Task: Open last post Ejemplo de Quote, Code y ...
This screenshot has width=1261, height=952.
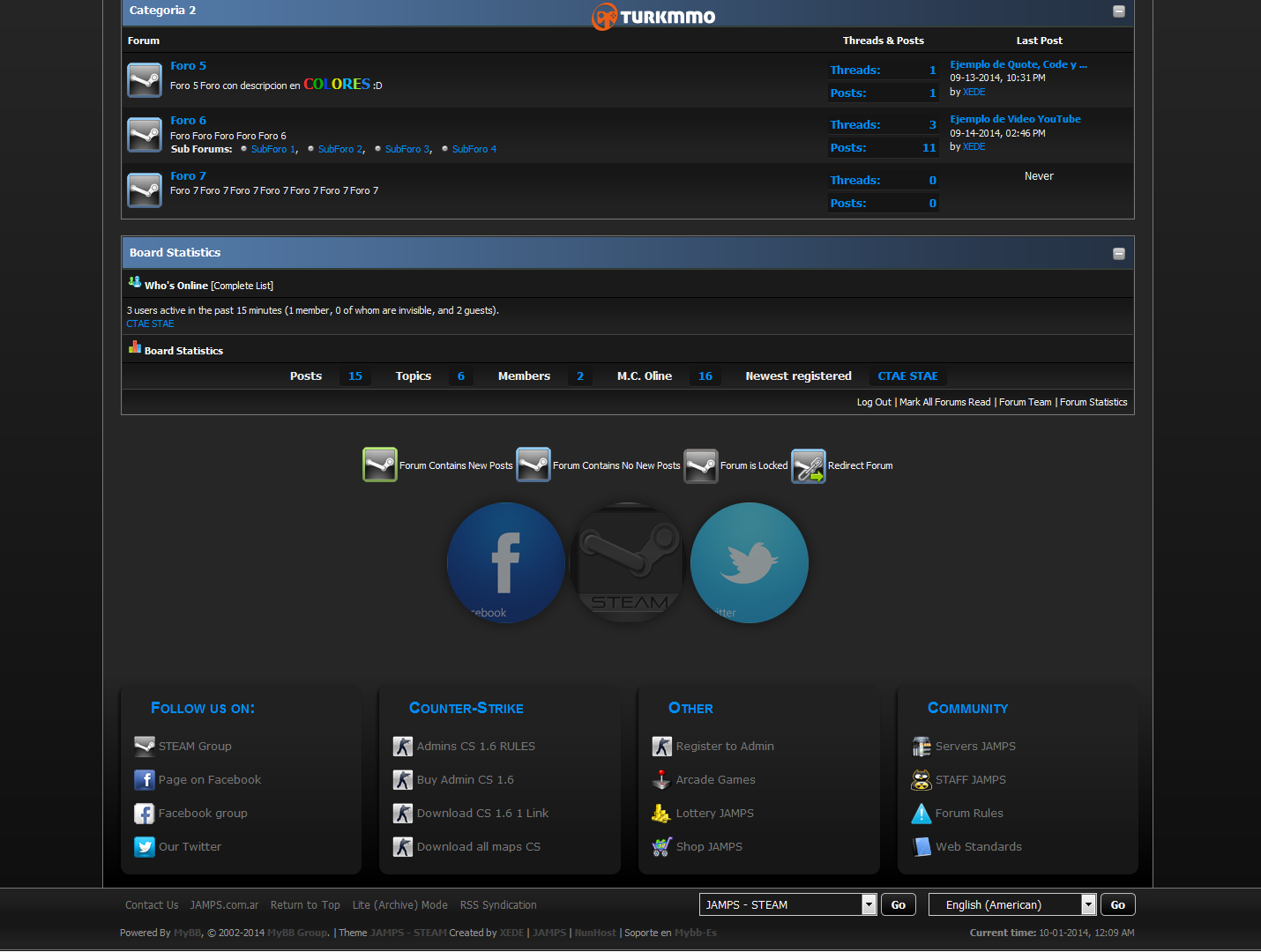Action: 1018,64
